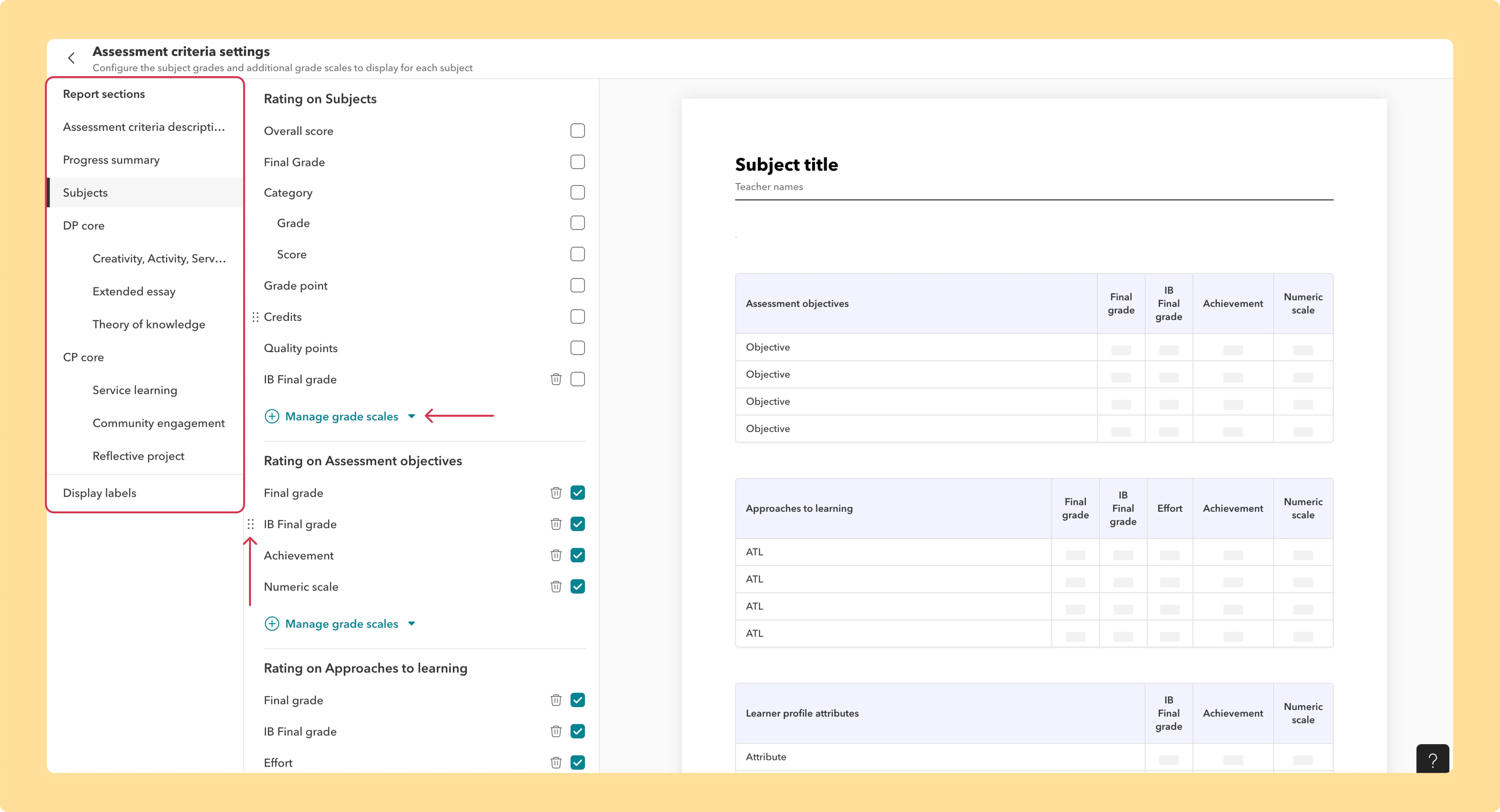Enable the Overall score checkbox
Screen dimensions: 1500x812
pos(578,131)
